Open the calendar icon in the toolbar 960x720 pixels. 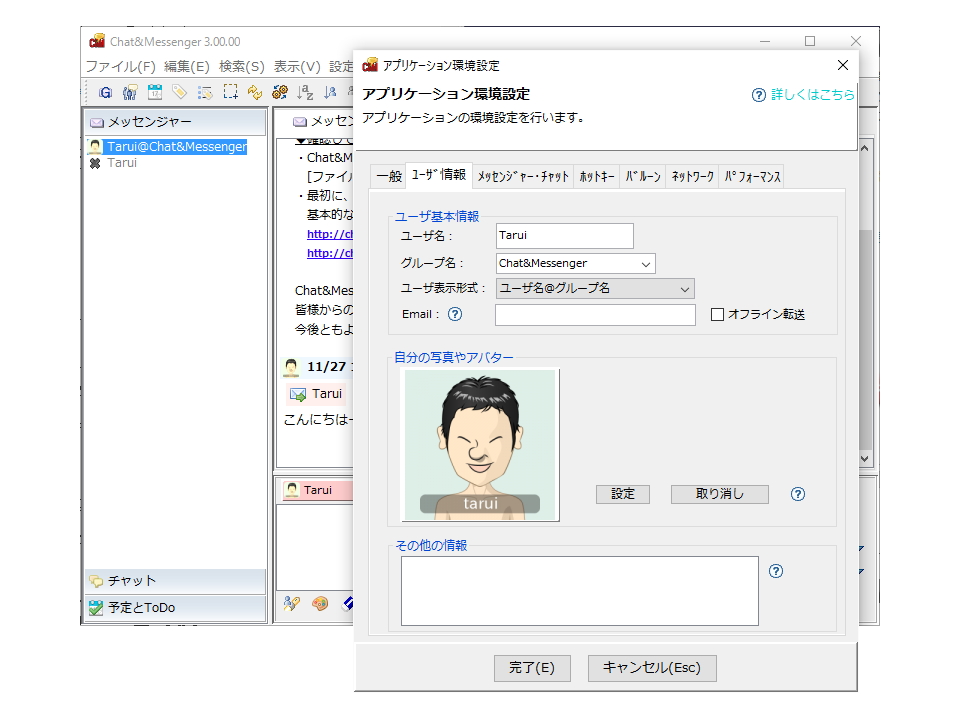pos(155,91)
